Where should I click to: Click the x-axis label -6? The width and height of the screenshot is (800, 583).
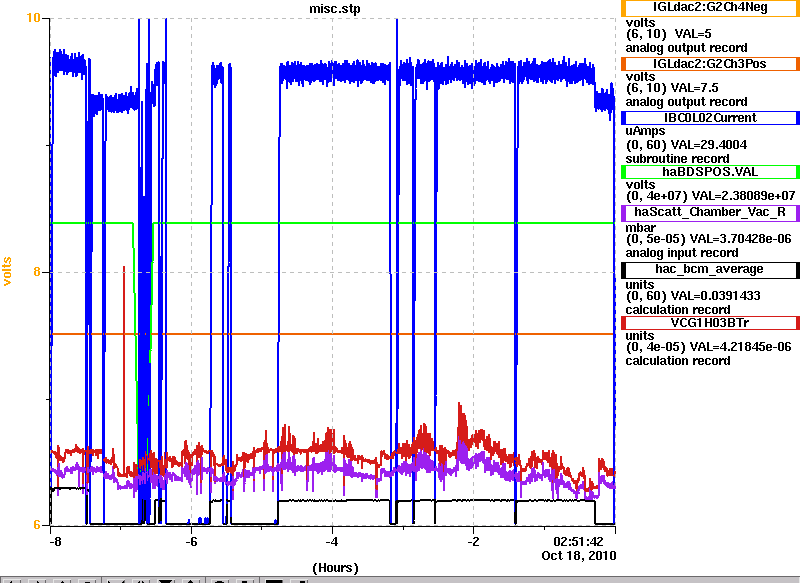[191, 541]
